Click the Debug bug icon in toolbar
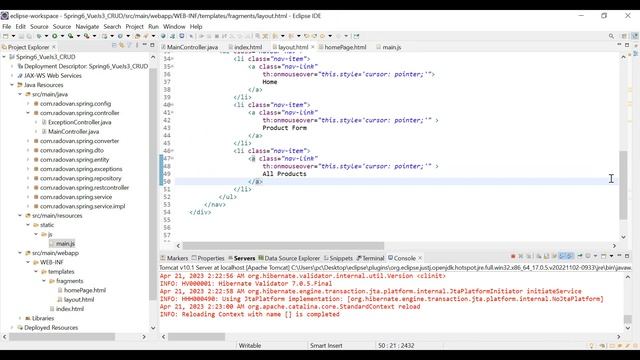640x360 pixels. pyautogui.click(x=39, y=36)
